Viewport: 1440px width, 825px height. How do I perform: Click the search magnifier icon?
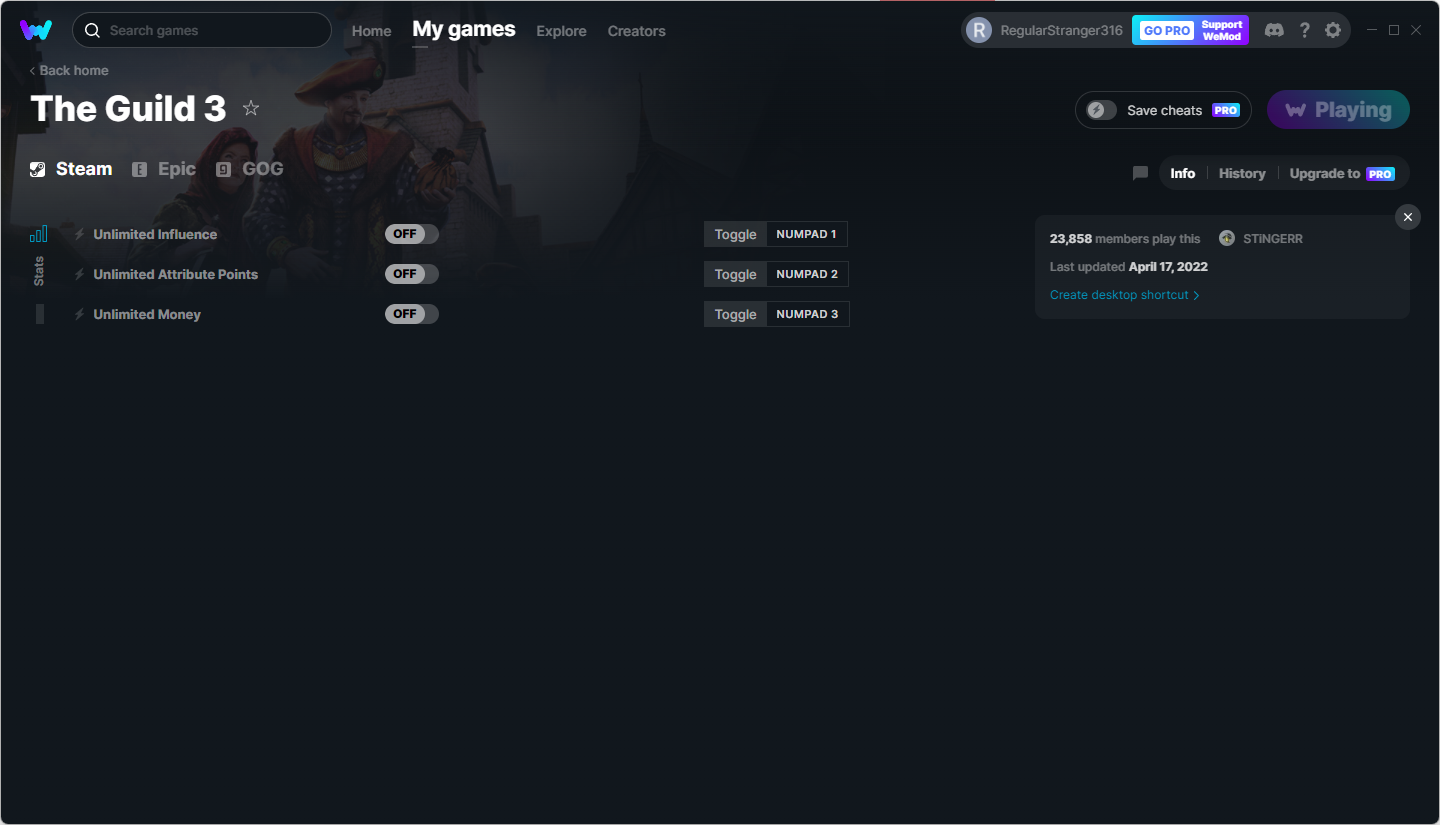(92, 31)
